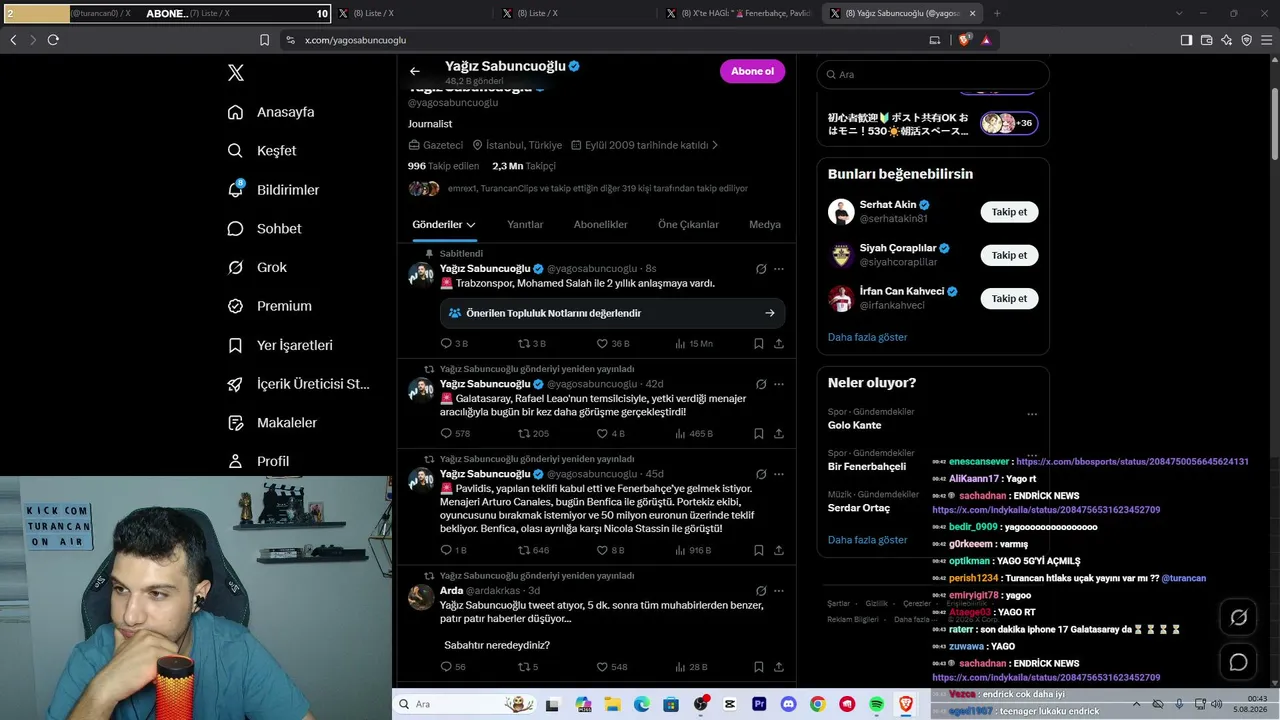Follow İrfan Can Kahveci with Takip et
This screenshot has width=1280, height=720.
[1009, 298]
